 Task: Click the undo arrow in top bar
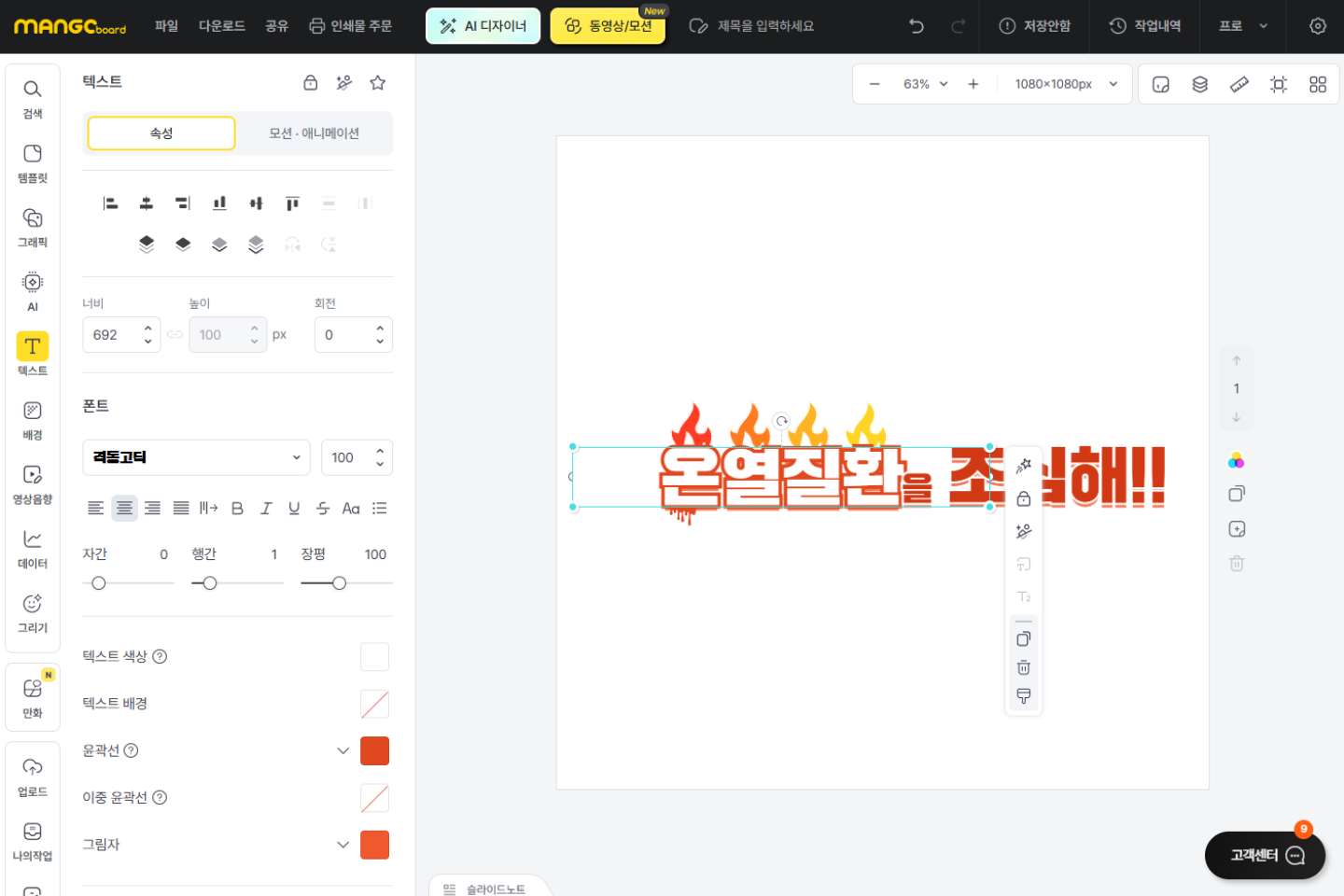click(917, 26)
